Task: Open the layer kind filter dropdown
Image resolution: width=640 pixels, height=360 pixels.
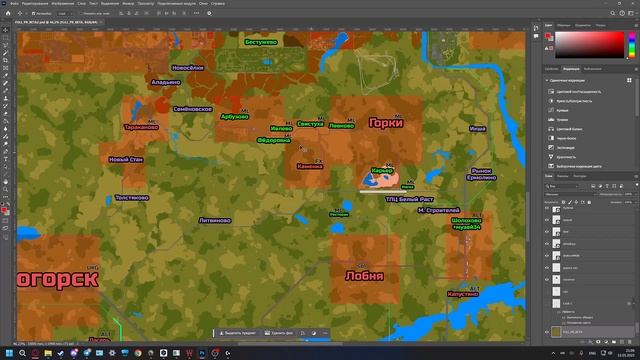Action: point(562,186)
